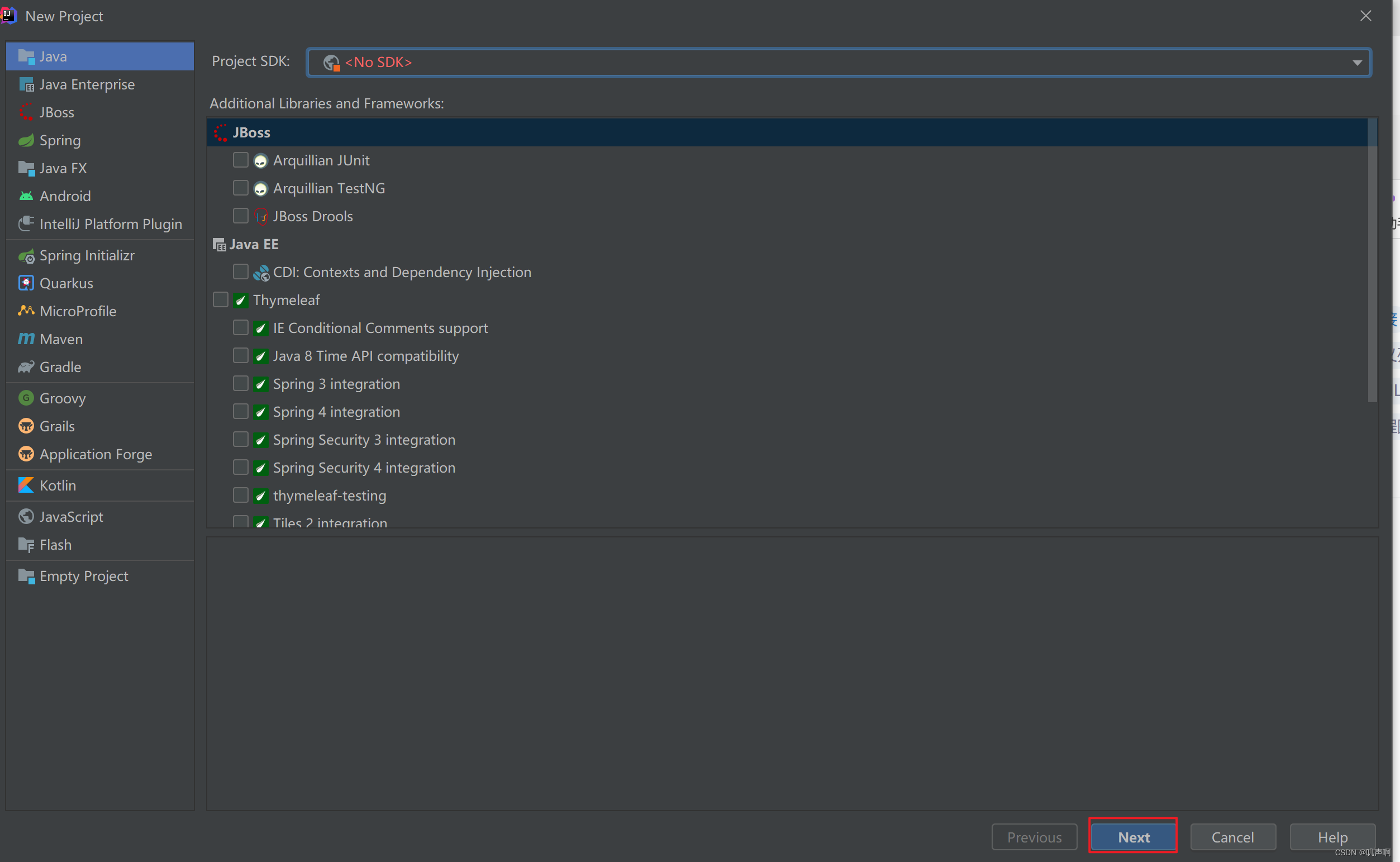Select the Flash folder icon
1400x862 pixels.
pyautogui.click(x=26, y=545)
